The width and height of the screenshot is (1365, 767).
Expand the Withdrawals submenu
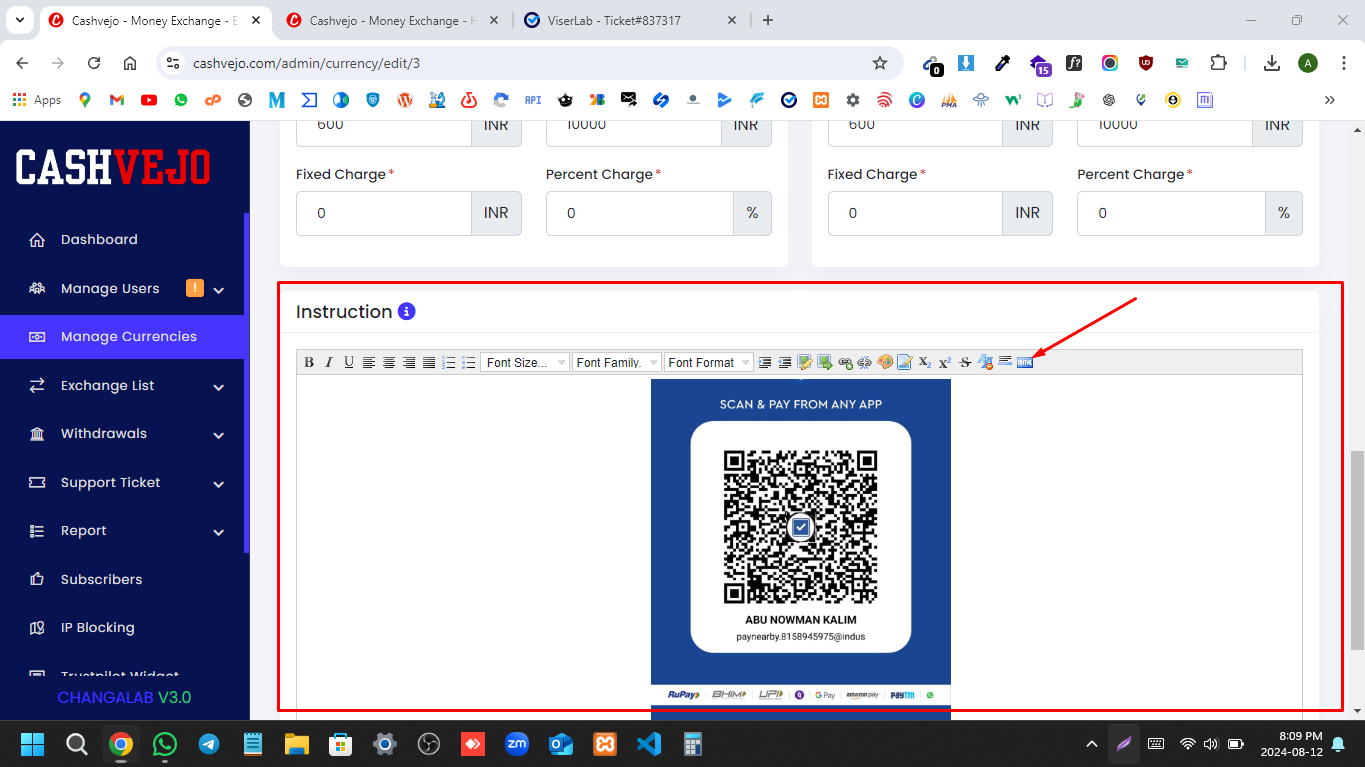122,434
